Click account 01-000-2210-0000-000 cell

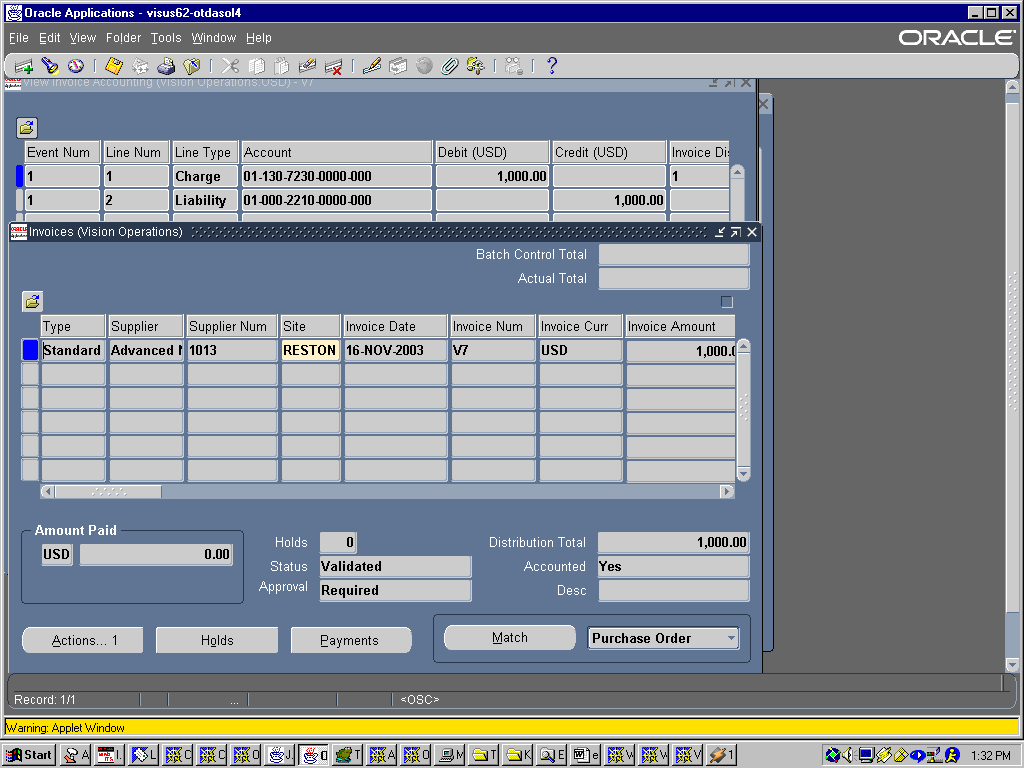tap(336, 200)
